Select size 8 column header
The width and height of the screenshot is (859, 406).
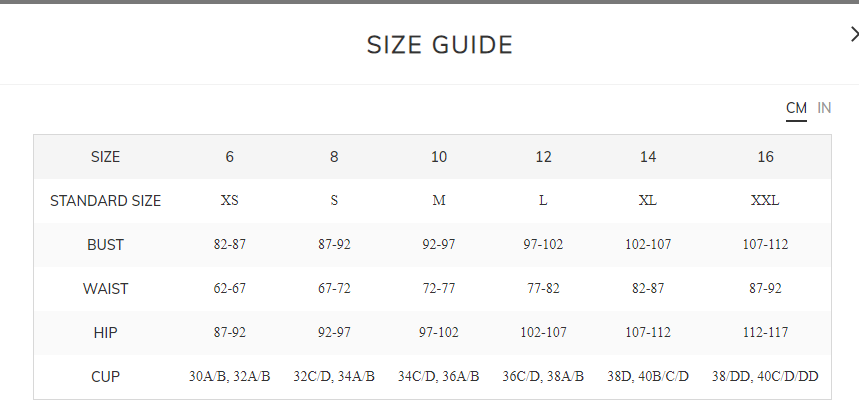pos(334,157)
